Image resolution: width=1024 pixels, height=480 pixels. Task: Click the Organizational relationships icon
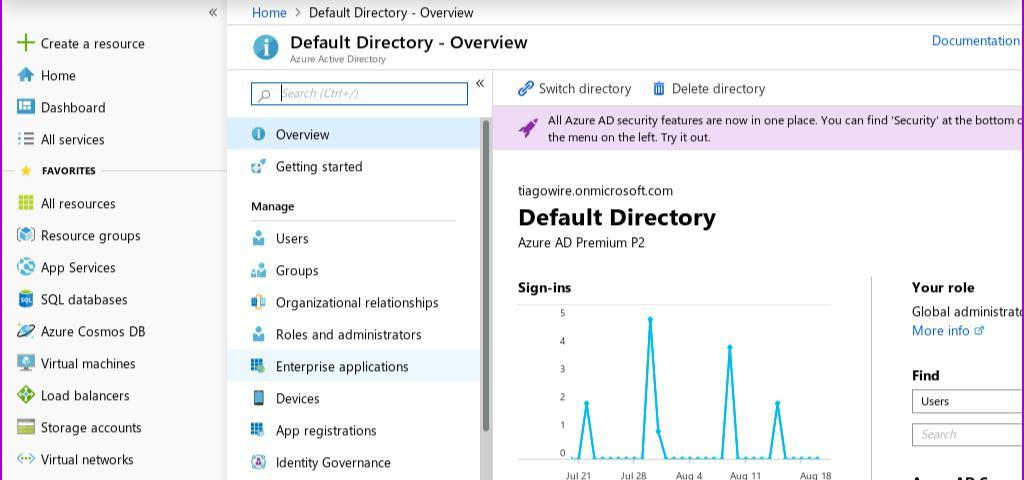pos(259,302)
